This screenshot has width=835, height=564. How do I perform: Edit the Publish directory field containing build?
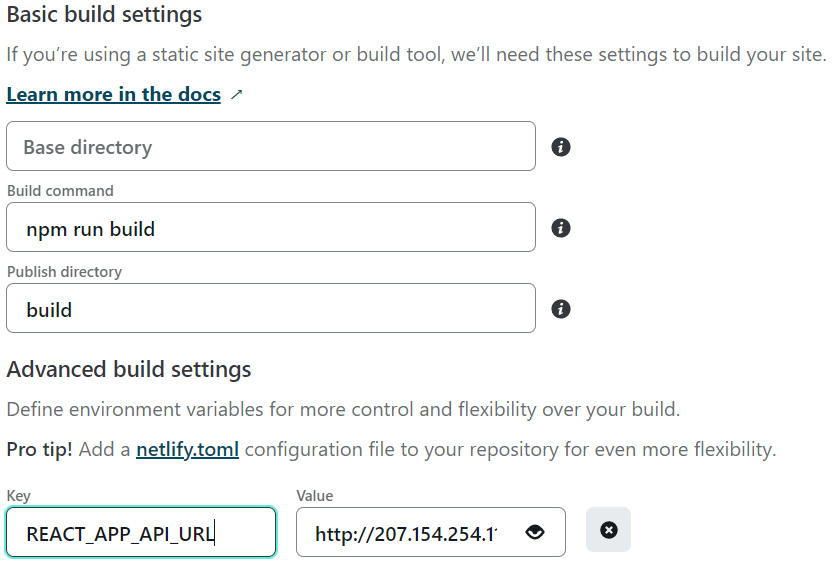coord(271,308)
